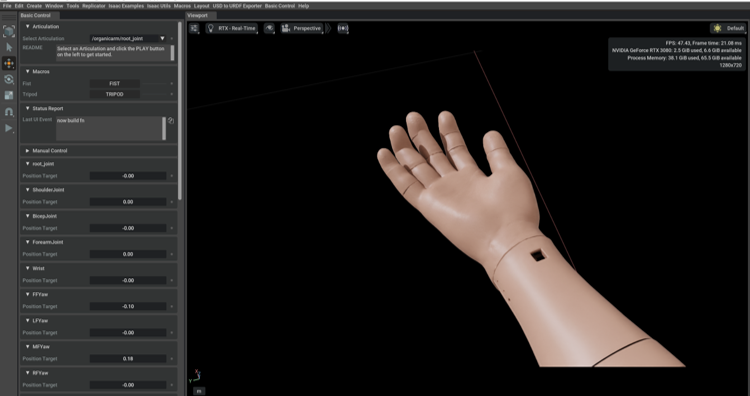Collapse the FFYaw section

[28, 294]
